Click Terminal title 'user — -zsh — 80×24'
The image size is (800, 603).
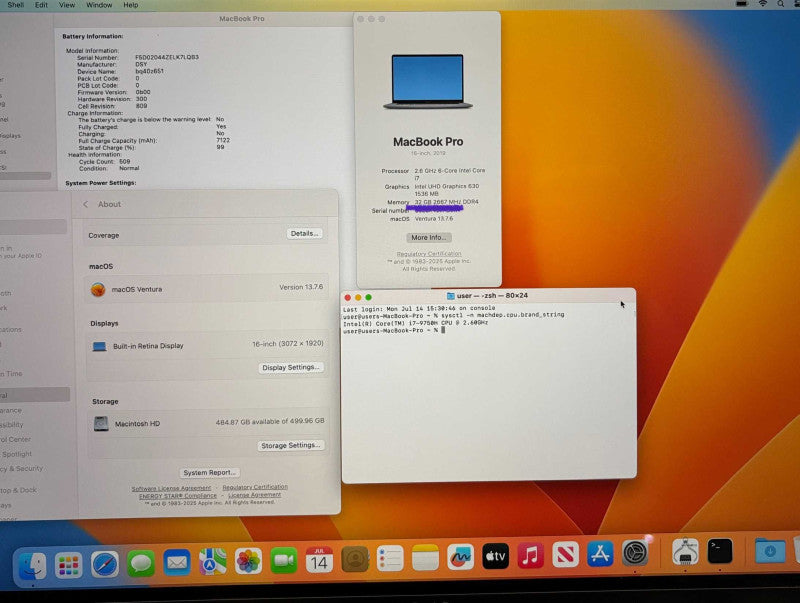coord(492,296)
